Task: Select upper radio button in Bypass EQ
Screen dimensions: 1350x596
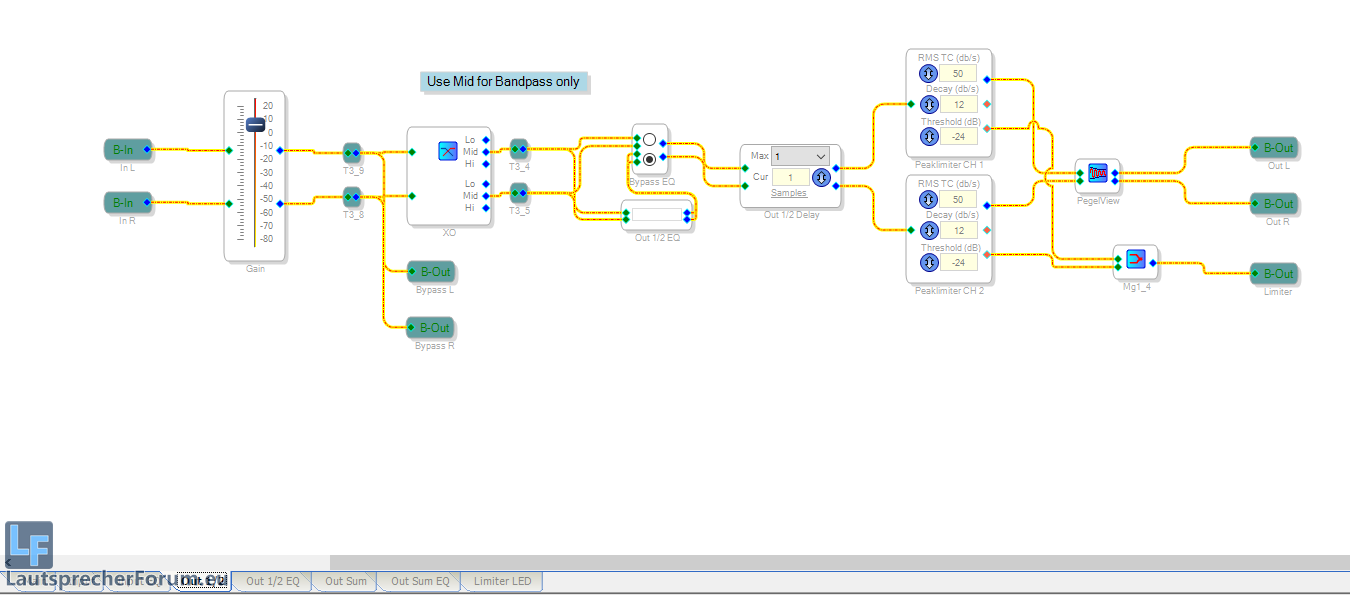Action: pos(649,139)
